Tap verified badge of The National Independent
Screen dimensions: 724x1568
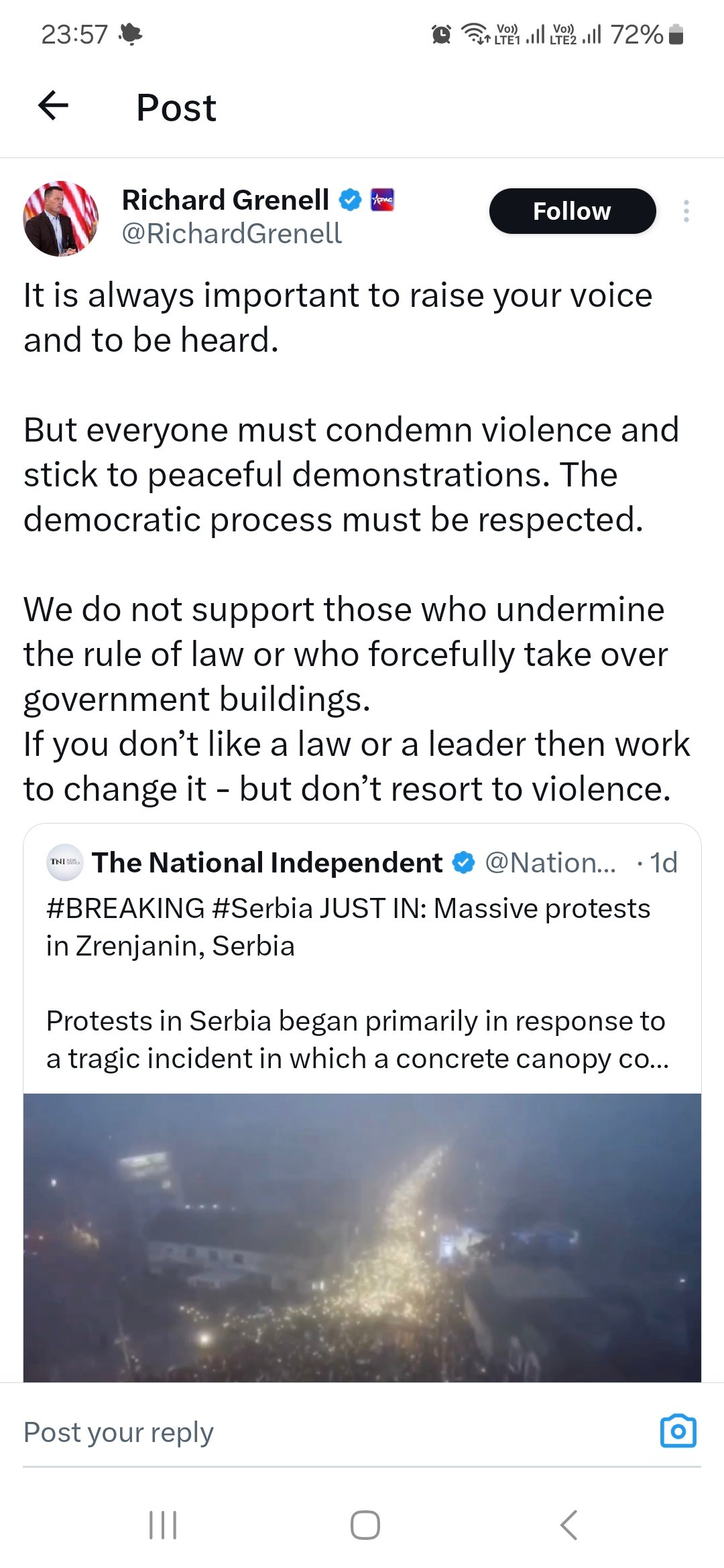pyautogui.click(x=464, y=862)
